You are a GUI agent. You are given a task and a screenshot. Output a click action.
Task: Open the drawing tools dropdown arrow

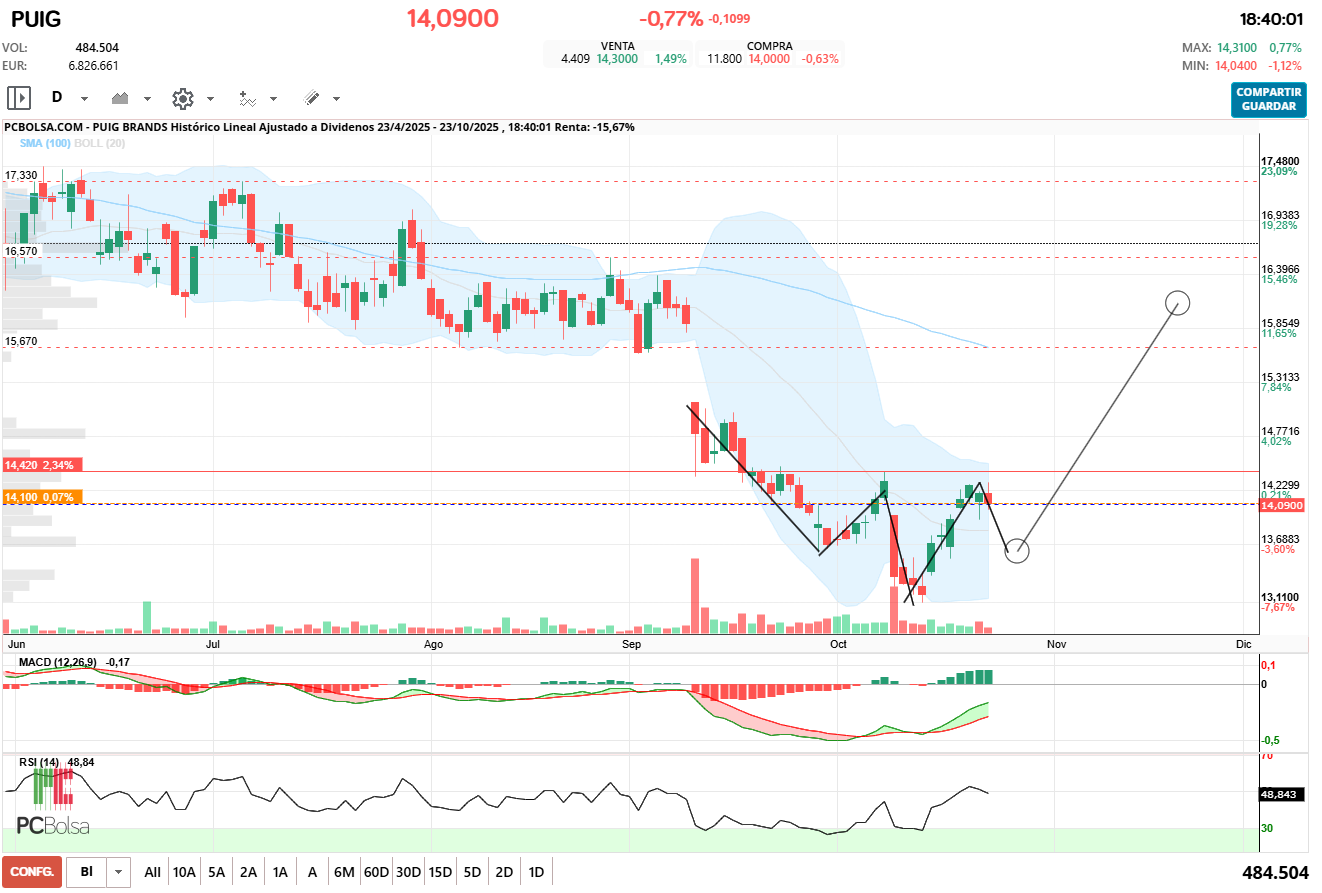336,99
